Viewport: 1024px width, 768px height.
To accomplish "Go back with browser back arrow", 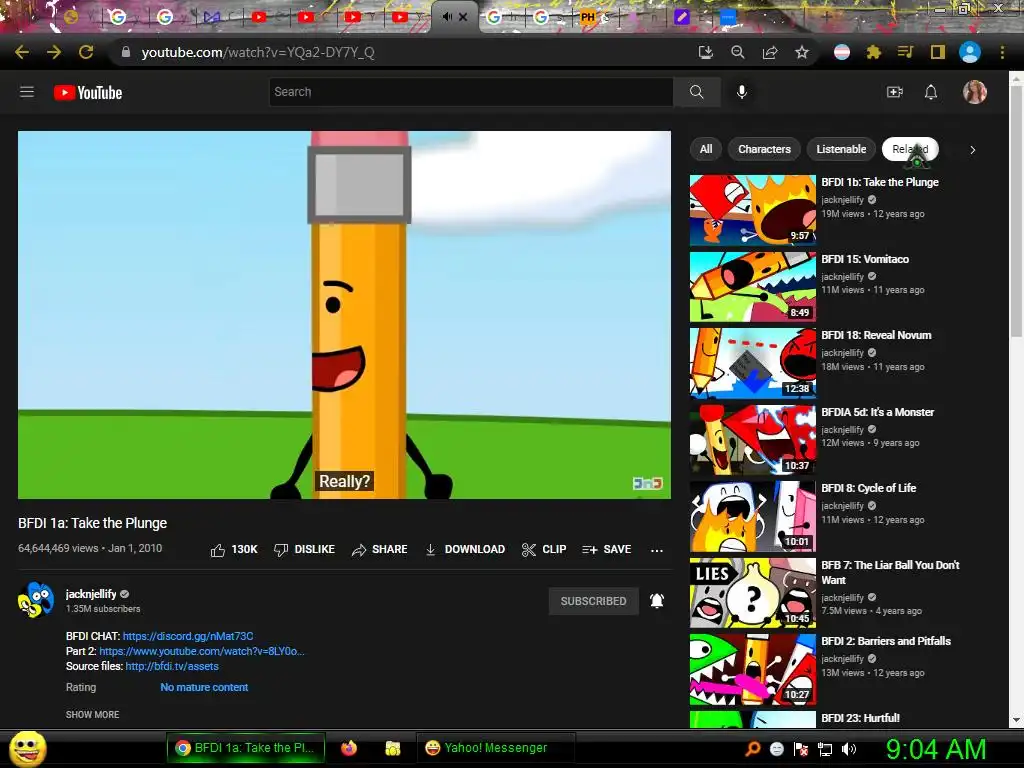I will [x=22, y=52].
